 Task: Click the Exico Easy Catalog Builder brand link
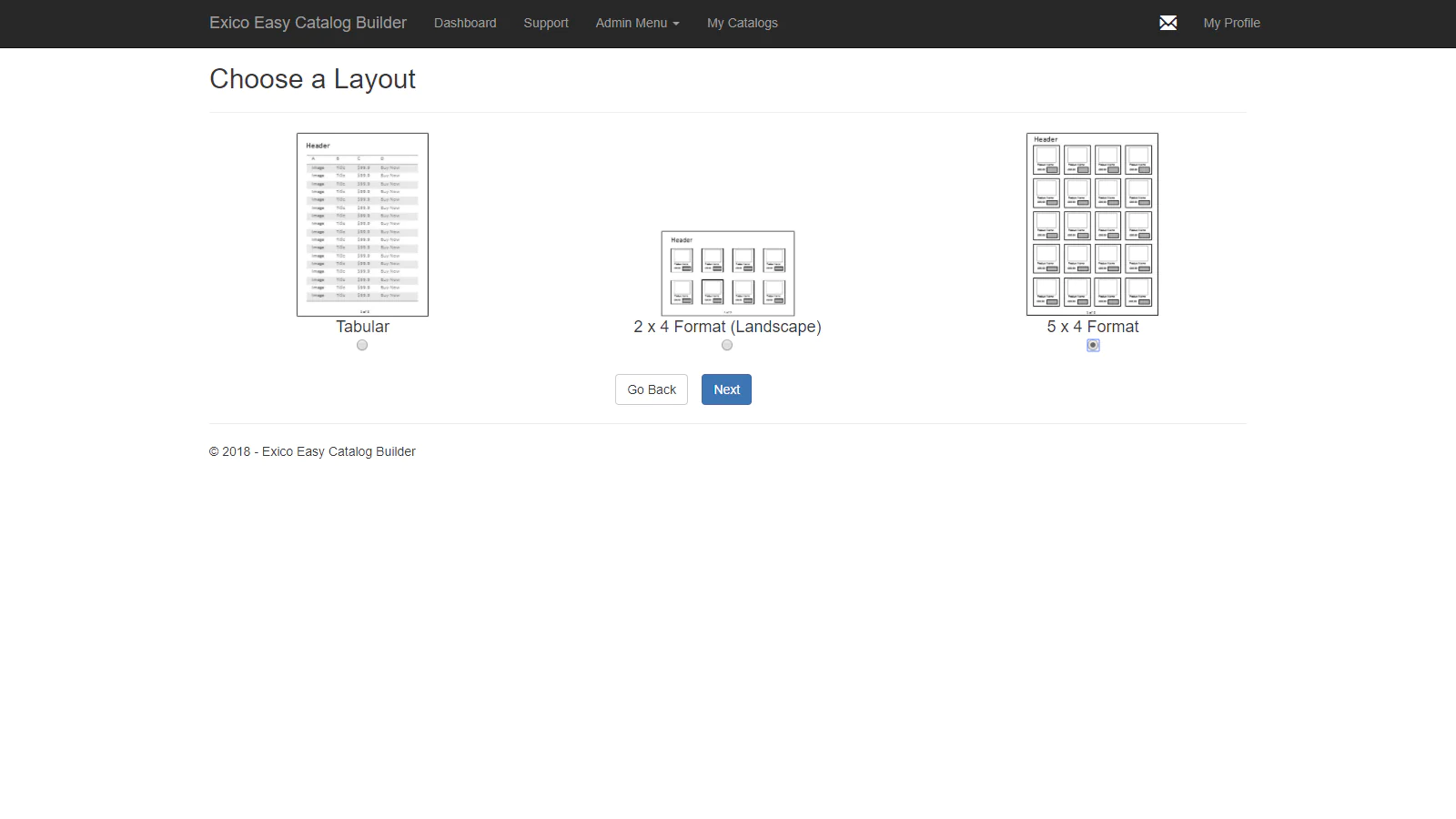pos(308,23)
